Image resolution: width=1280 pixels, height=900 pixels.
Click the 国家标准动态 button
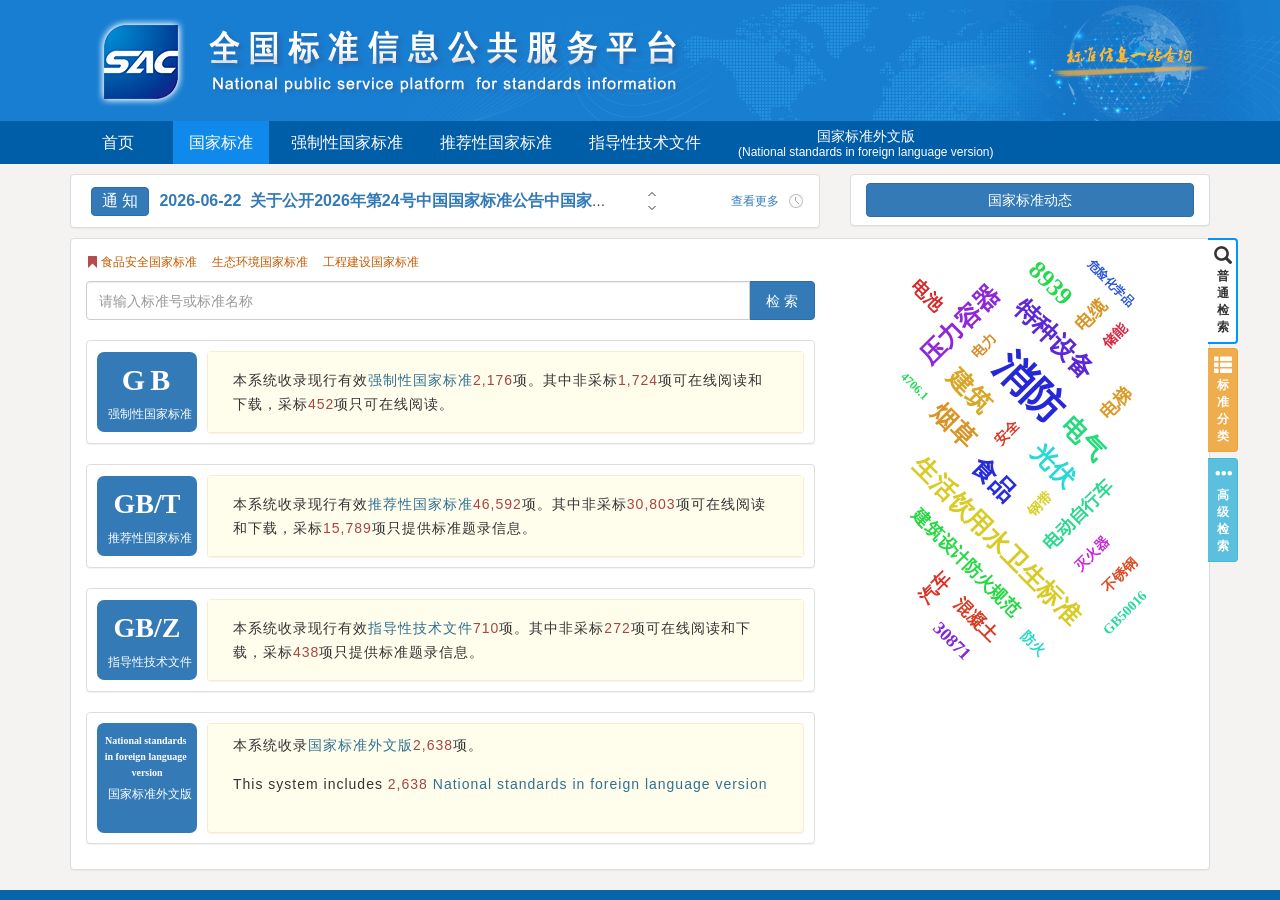(1030, 200)
